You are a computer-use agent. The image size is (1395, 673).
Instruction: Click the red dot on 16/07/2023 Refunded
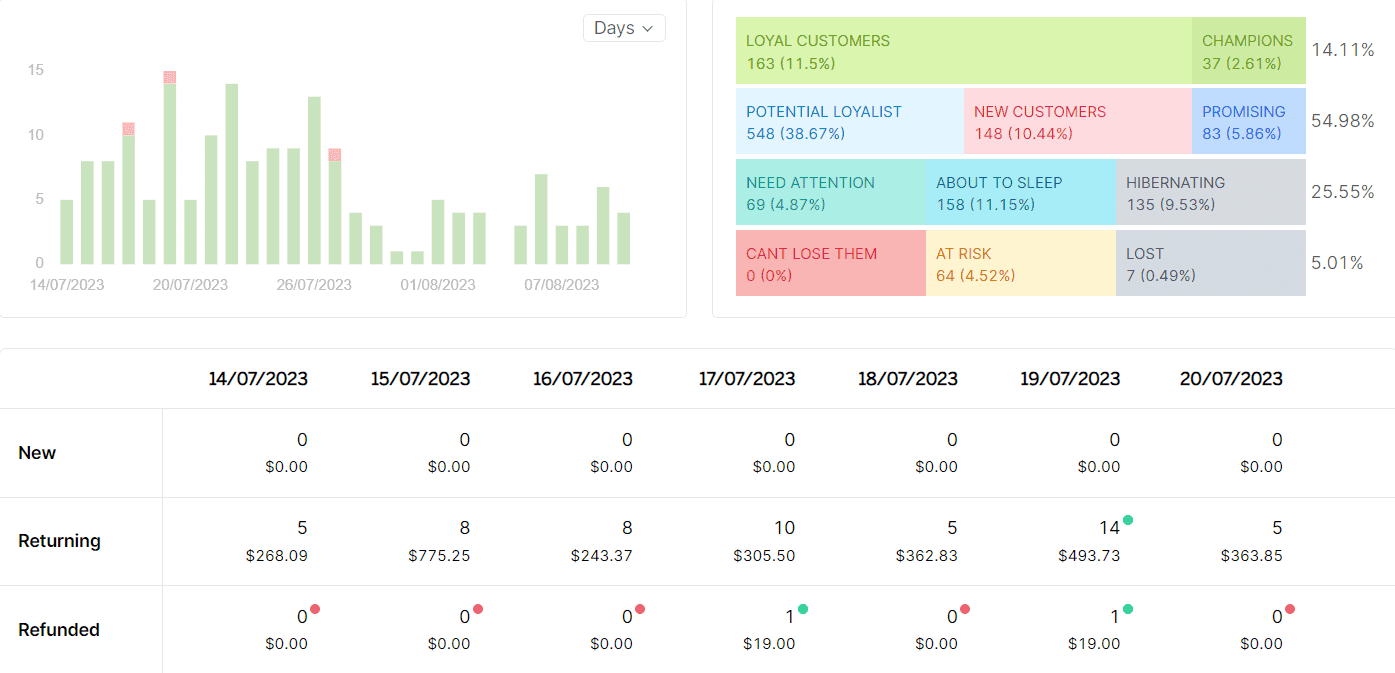click(640, 609)
